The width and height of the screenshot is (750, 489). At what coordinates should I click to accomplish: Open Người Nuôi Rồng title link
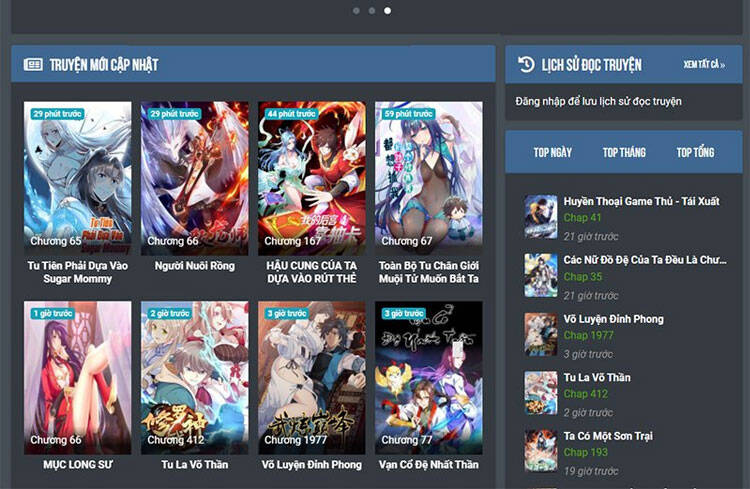[x=194, y=266]
